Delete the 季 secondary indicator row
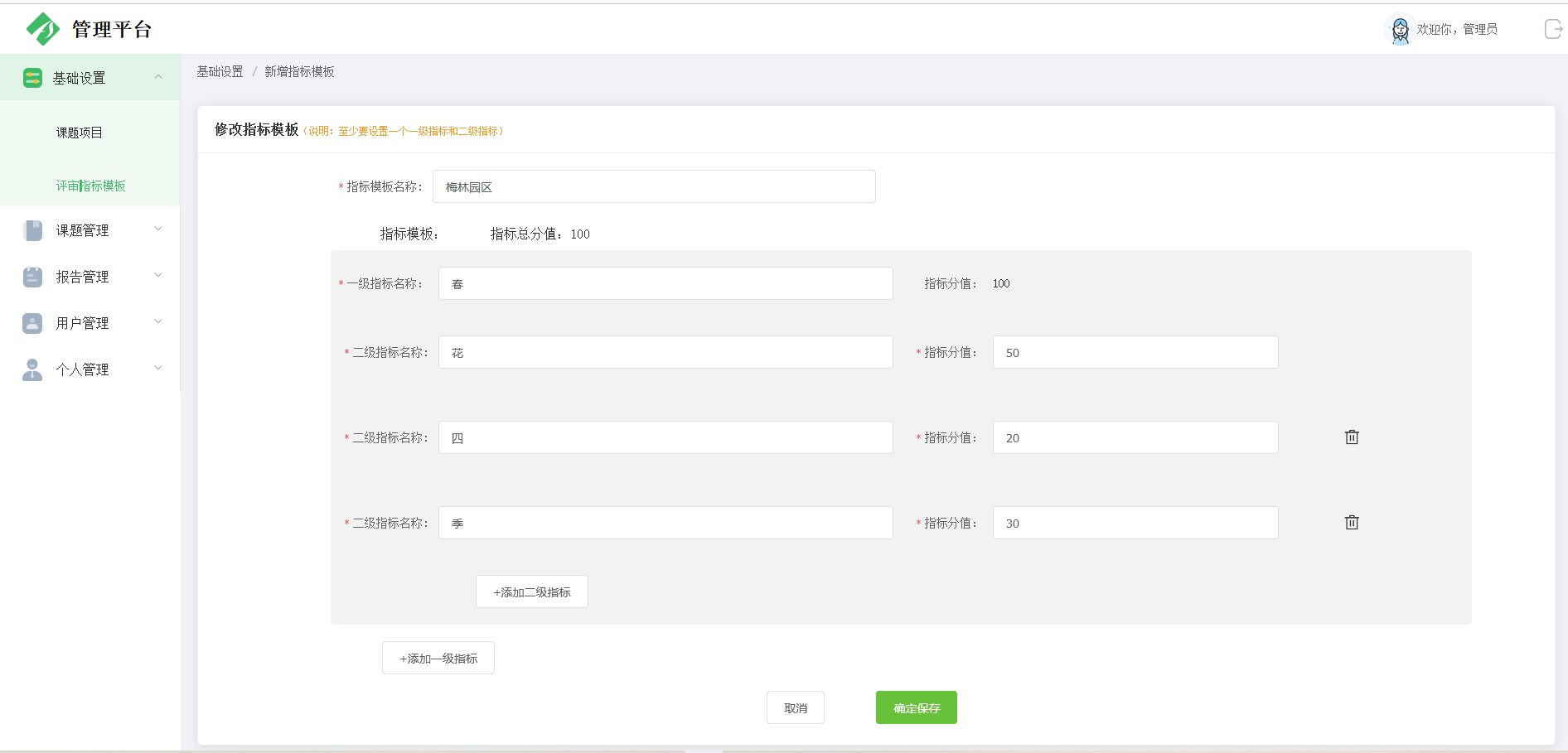The height and width of the screenshot is (753, 1568). (1352, 522)
